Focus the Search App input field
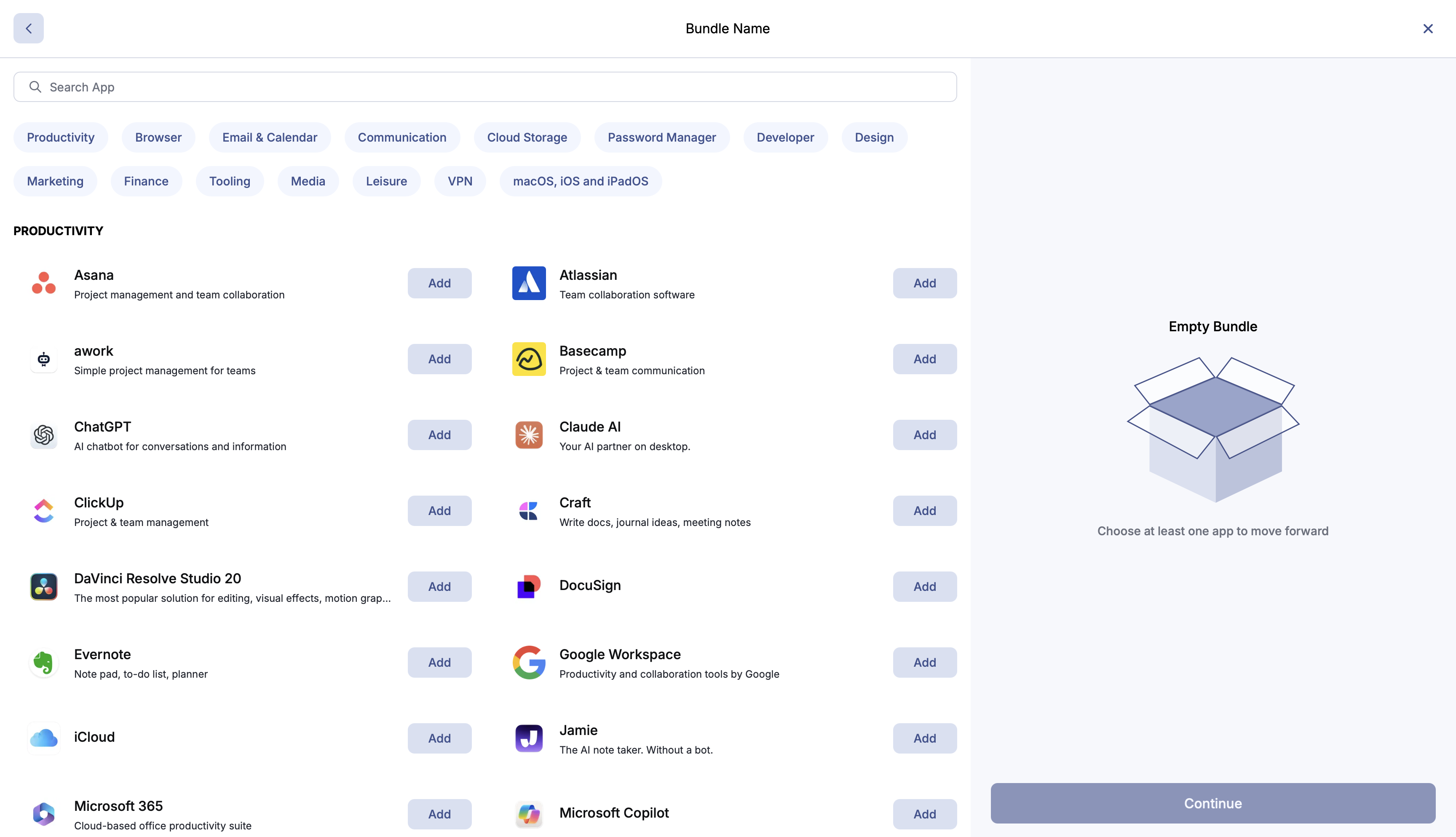 pos(485,87)
